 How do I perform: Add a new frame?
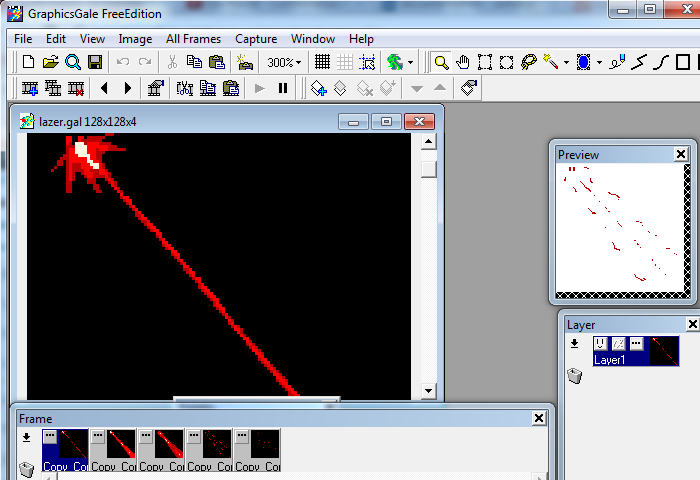30,88
